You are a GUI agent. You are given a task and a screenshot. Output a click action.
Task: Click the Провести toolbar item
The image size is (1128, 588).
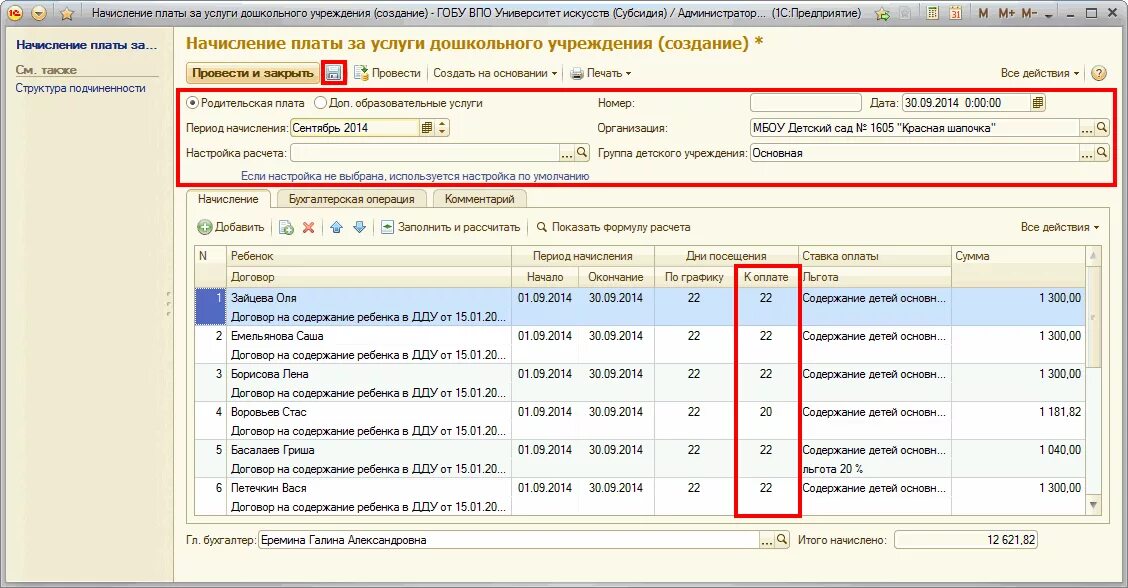[388, 73]
